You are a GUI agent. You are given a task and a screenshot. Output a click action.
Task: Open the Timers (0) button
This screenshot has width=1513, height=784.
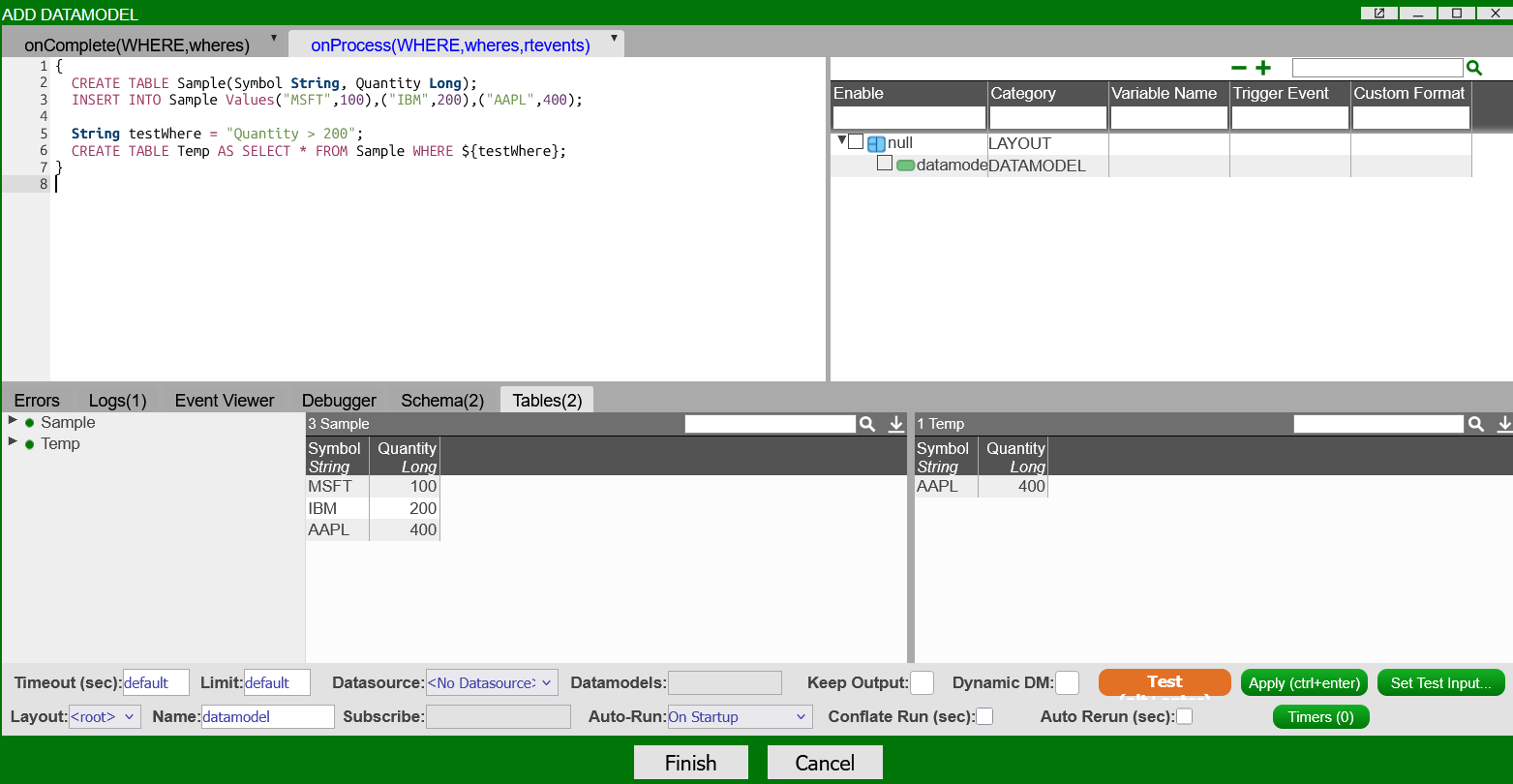click(1320, 717)
